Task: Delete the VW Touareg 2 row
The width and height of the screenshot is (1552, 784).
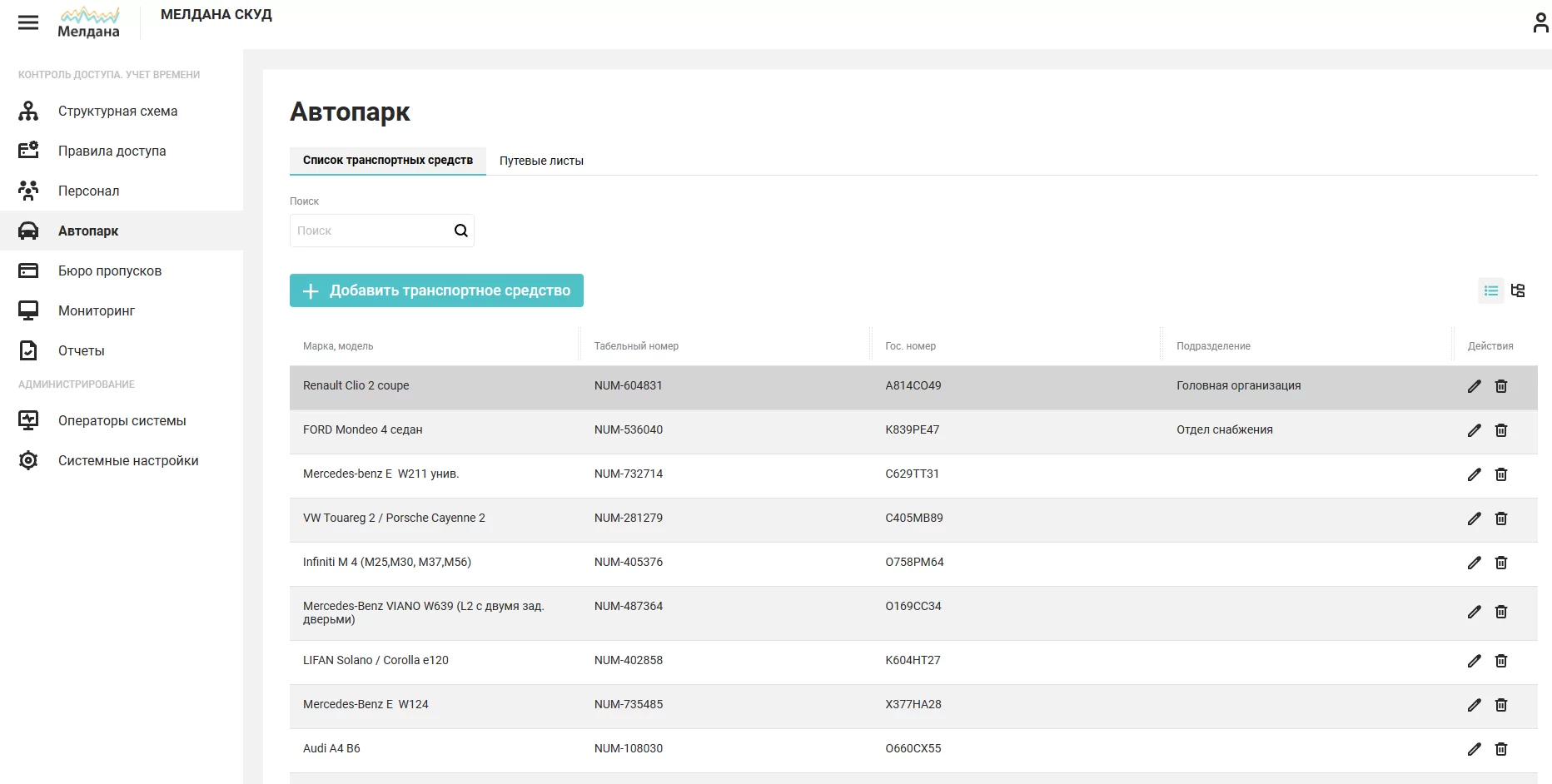Action: [1501, 519]
